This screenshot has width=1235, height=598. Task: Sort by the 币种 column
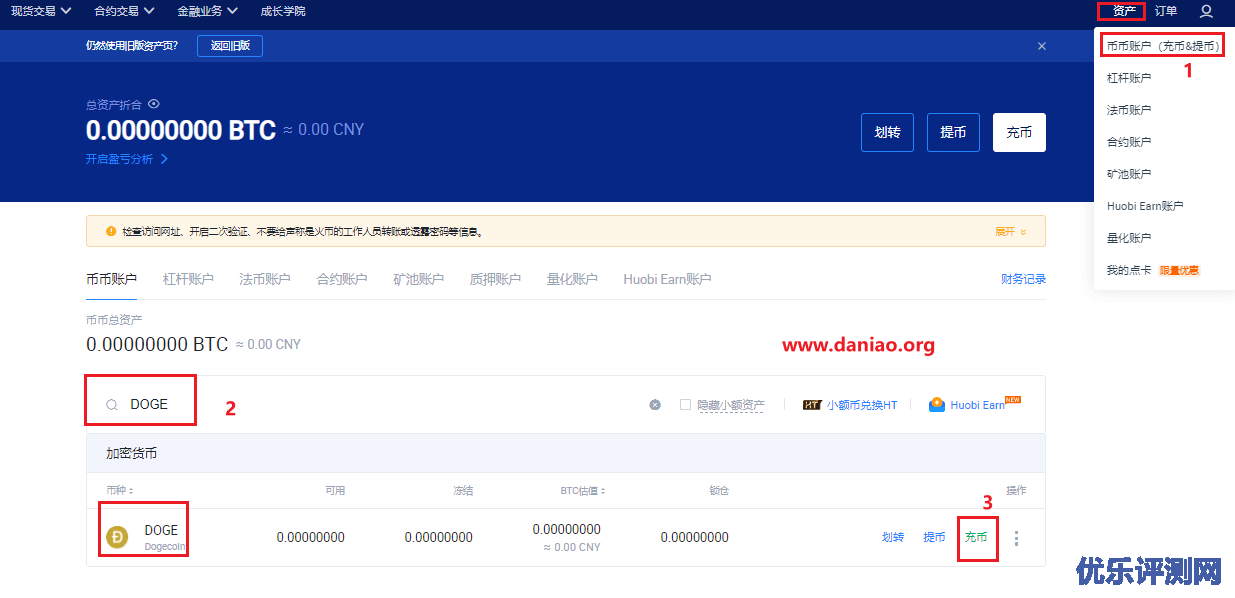(119, 491)
